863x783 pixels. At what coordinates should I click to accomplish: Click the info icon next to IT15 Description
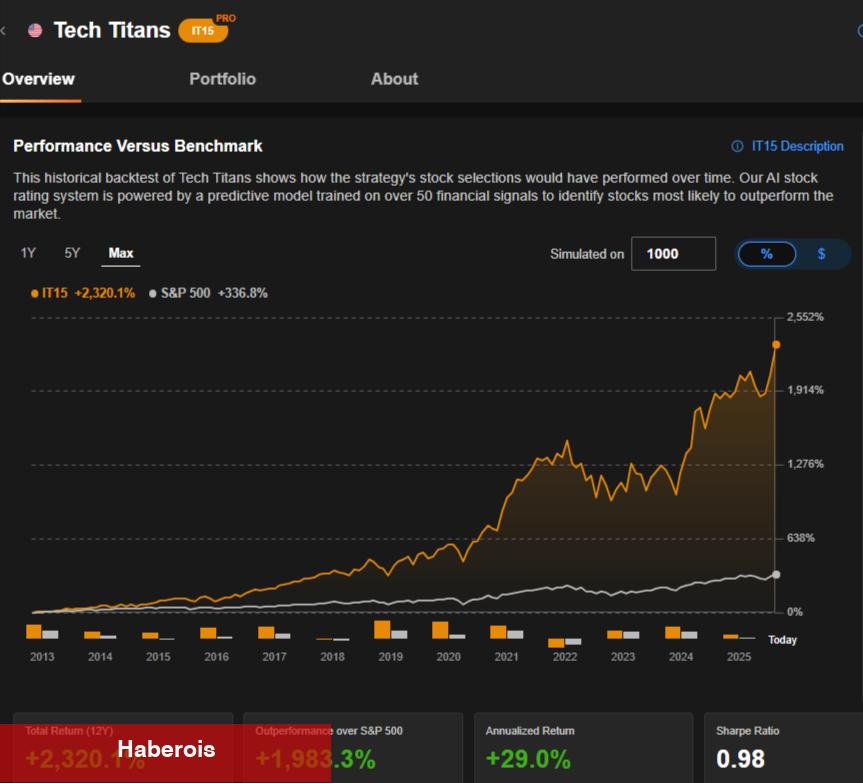click(737, 146)
